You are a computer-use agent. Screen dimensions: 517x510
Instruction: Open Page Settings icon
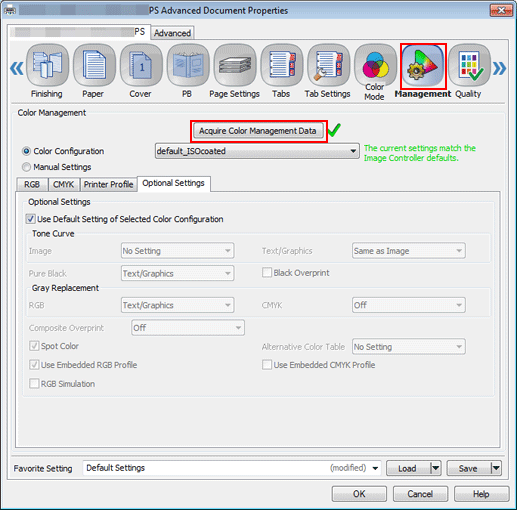click(235, 65)
